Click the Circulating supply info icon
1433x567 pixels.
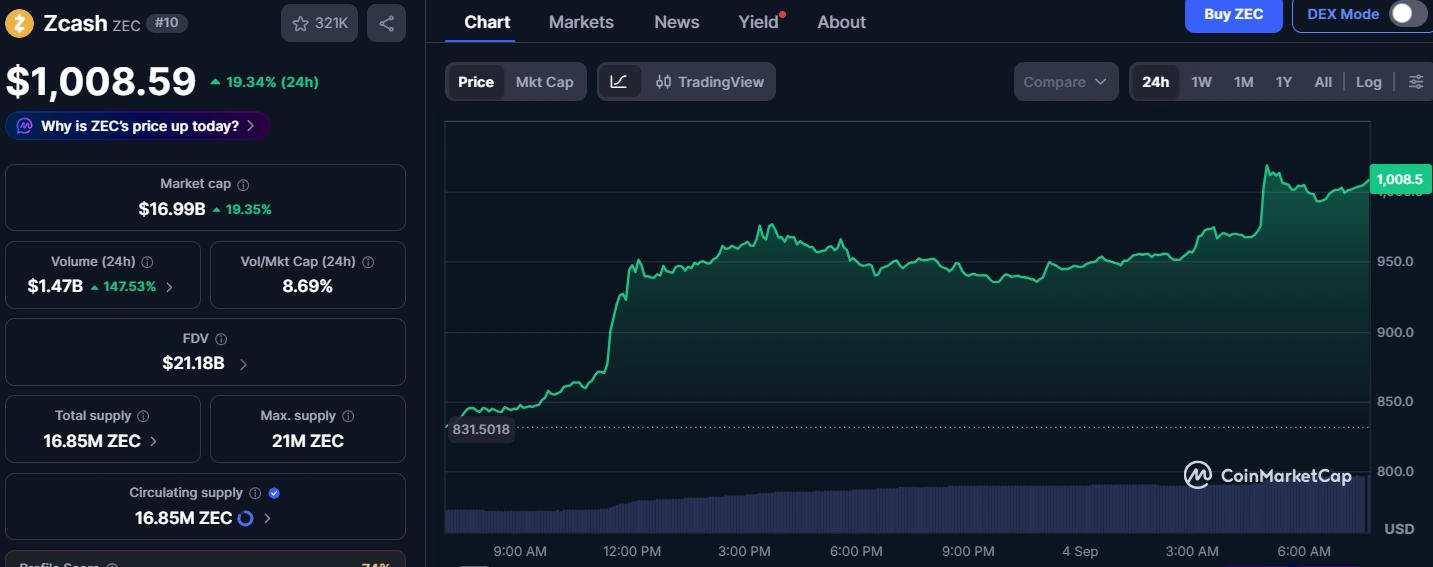tap(255, 493)
